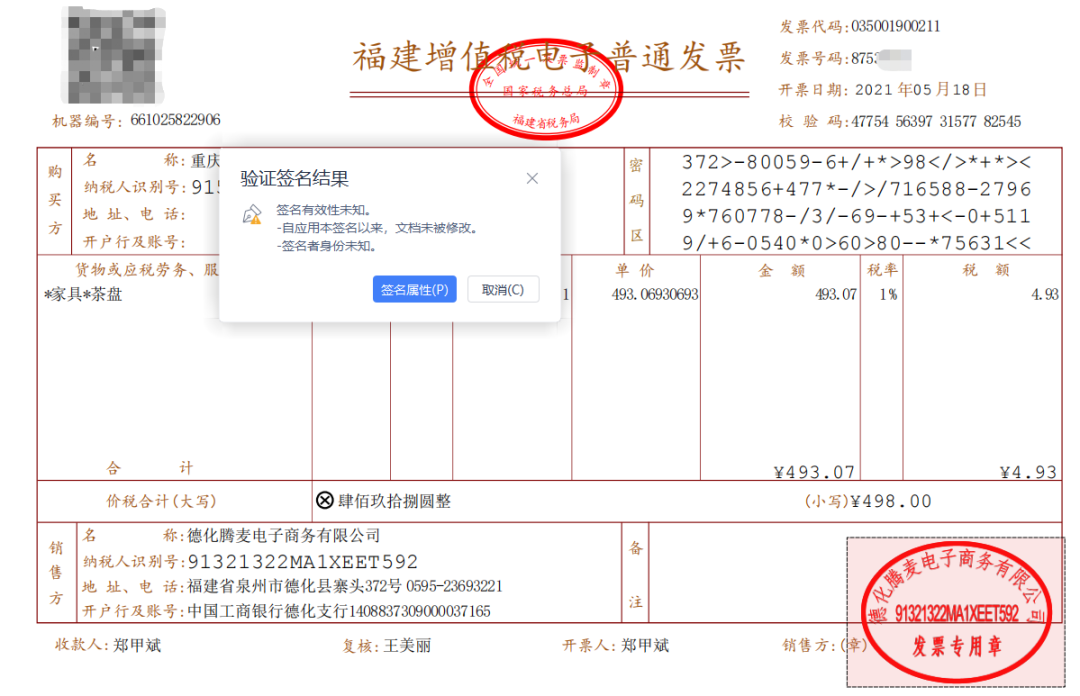Click cipher line starting 9*760778
1080x696 pixels.
coord(856,216)
